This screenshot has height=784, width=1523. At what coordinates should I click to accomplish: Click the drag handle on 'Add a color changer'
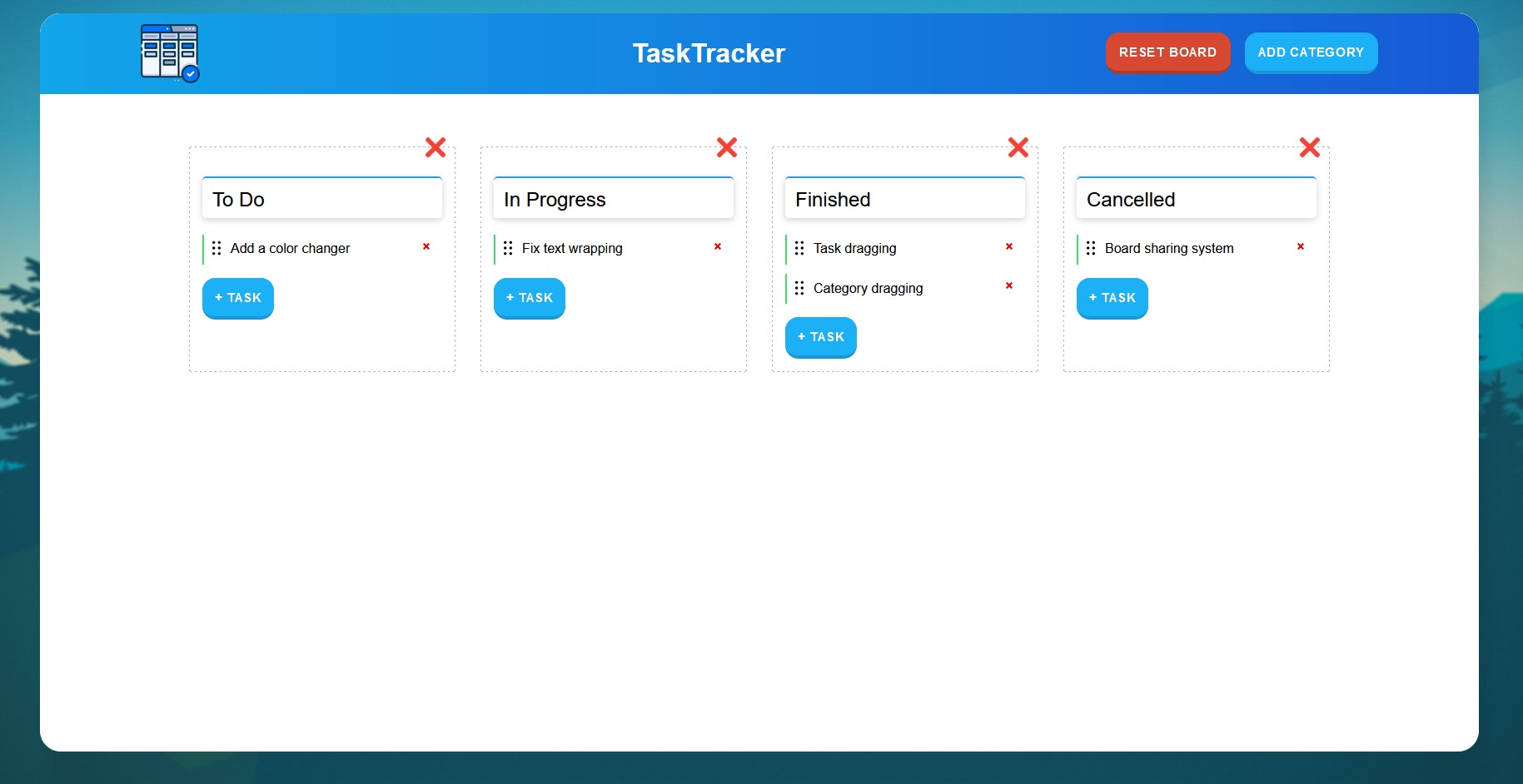217,248
